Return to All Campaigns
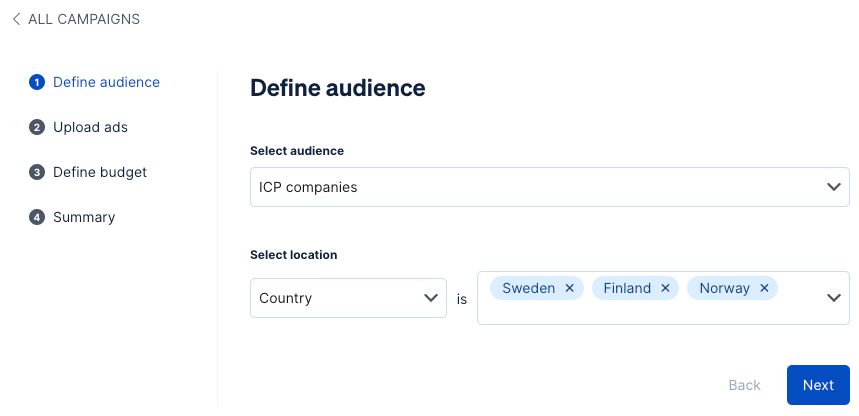This screenshot has width=859, height=416. point(84,20)
